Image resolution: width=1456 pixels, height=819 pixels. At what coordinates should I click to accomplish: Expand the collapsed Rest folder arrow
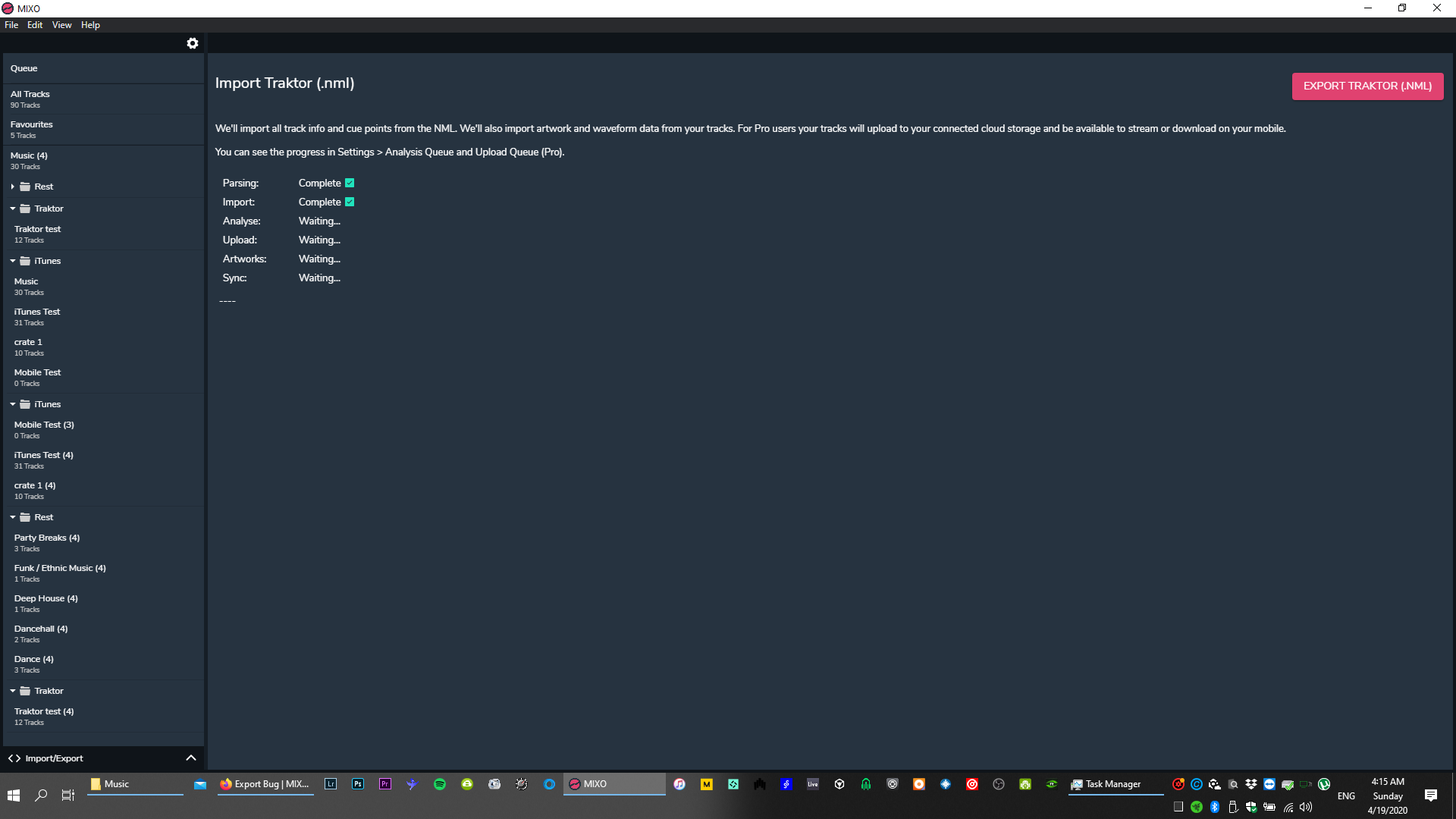[13, 187]
